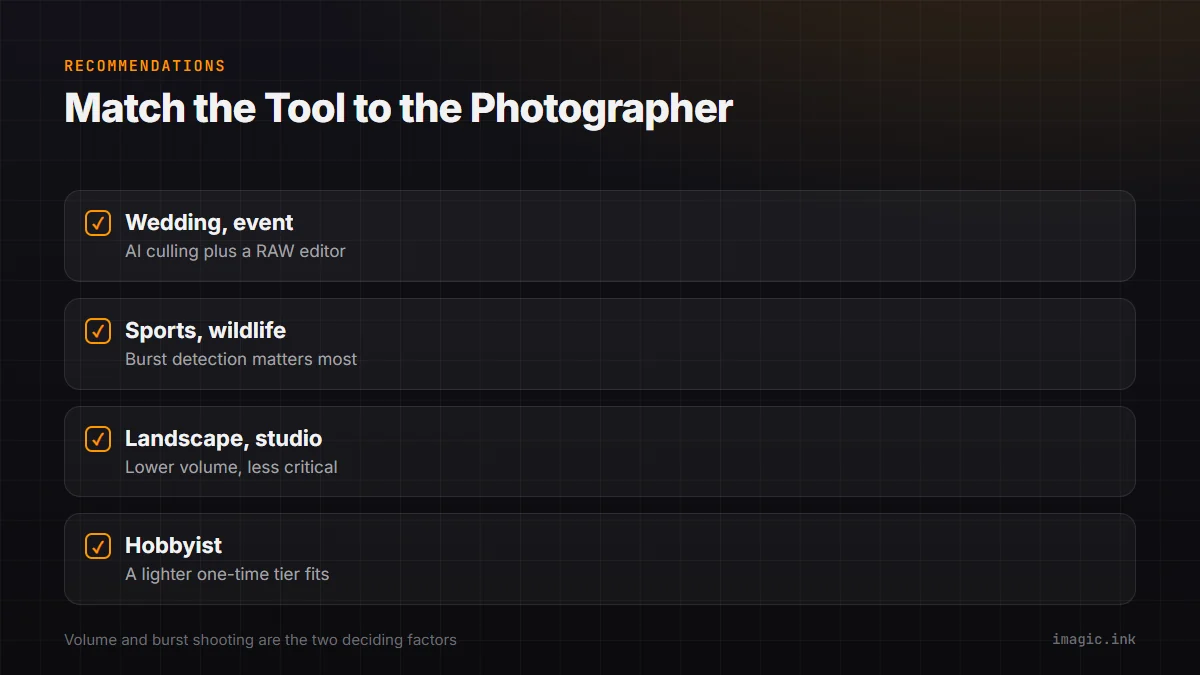Click the checkmark icon beside Wedding, event
Image resolution: width=1200 pixels, height=675 pixels.
click(98, 223)
